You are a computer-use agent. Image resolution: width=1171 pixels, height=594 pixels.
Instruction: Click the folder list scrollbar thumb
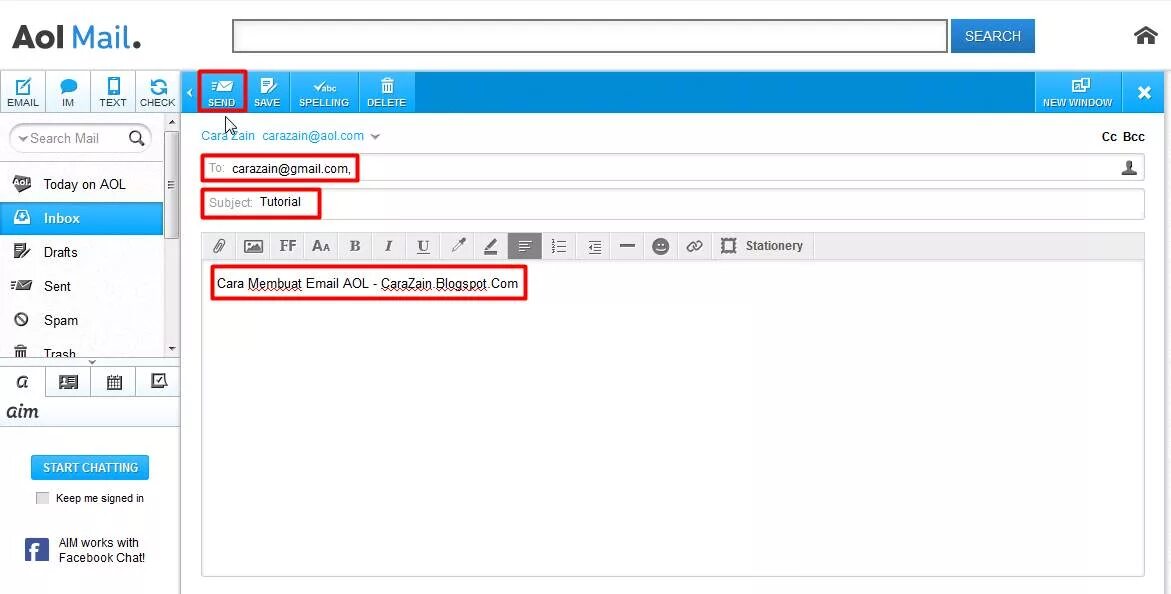171,184
